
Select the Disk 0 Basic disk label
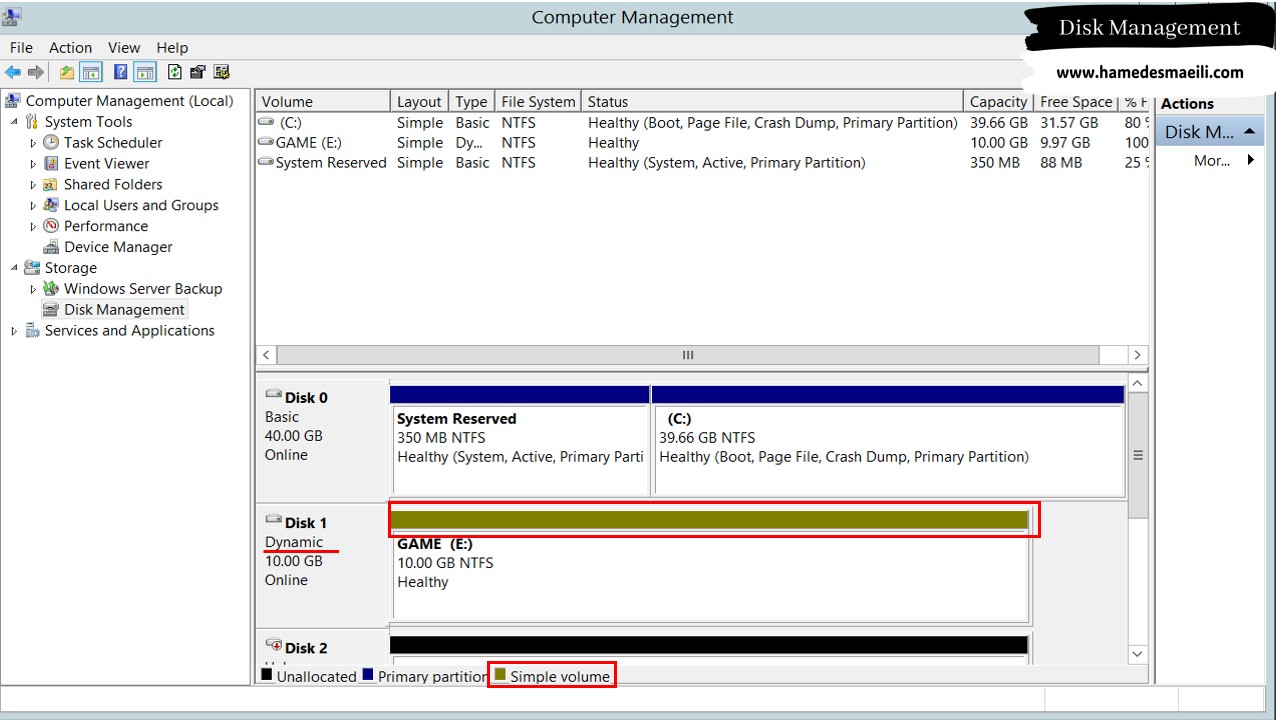click(x=321, y=440)
